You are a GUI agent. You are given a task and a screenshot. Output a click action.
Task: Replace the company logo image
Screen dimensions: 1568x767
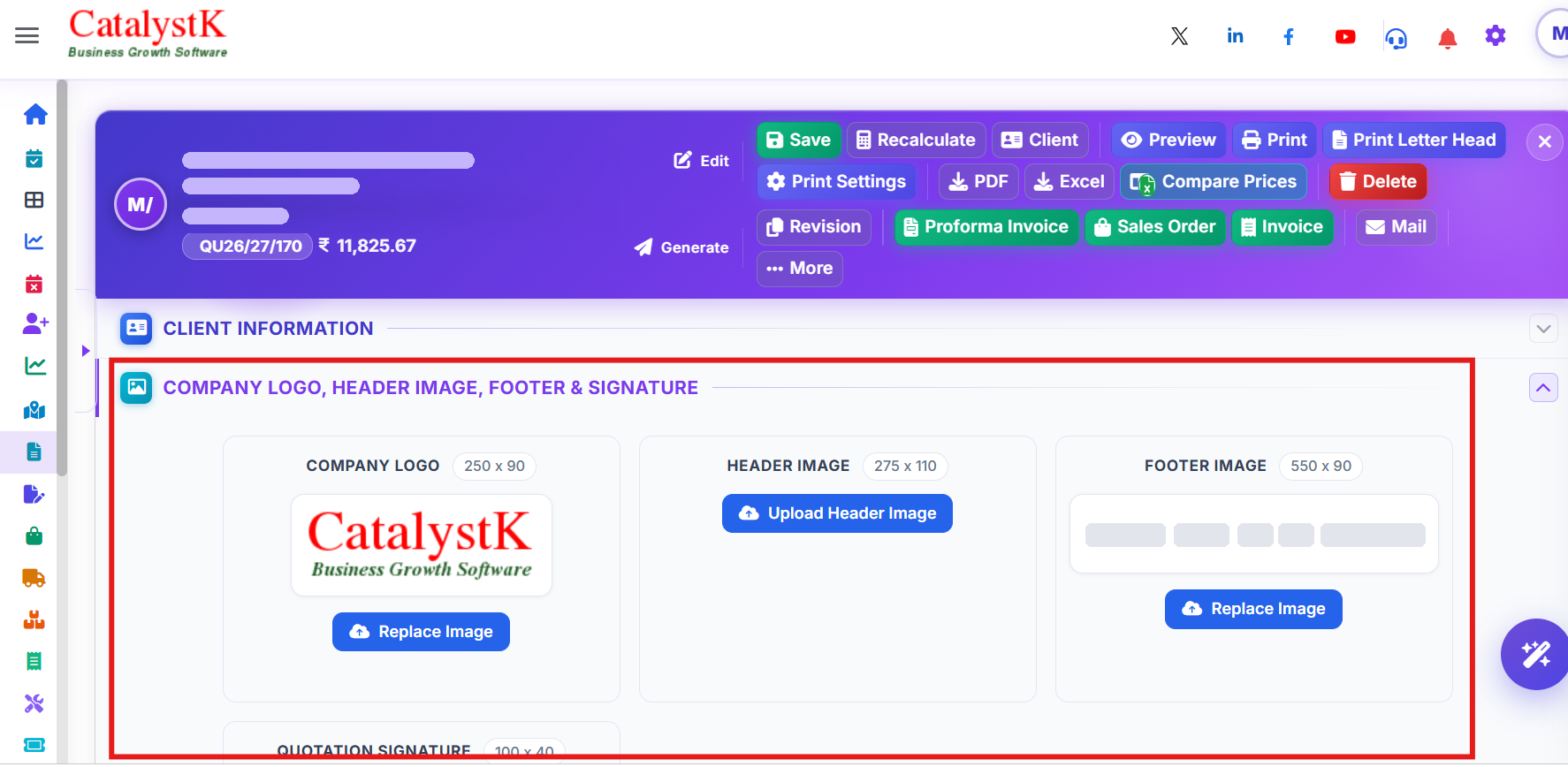pyautogui.click(x=421, y=632)
